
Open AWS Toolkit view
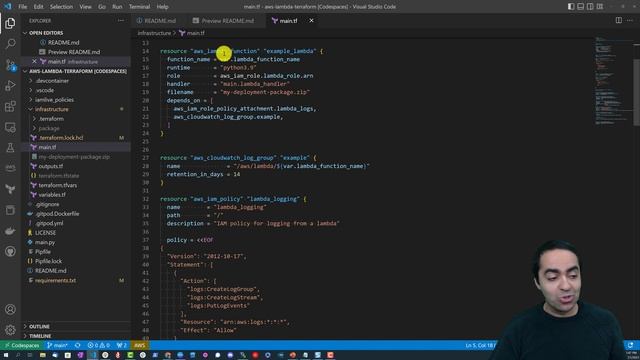10,169
